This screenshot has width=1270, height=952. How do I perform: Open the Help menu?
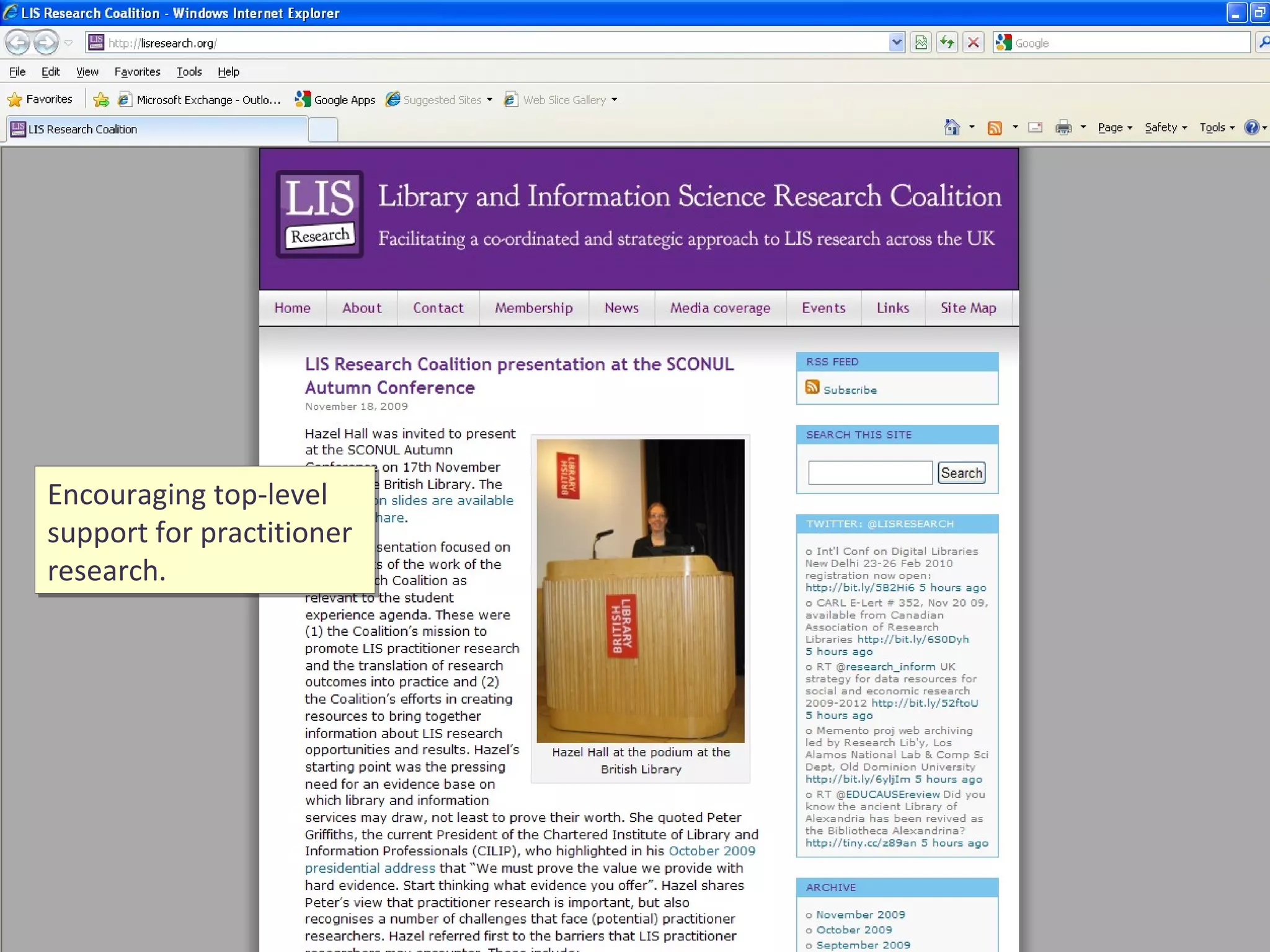(228, 72)
